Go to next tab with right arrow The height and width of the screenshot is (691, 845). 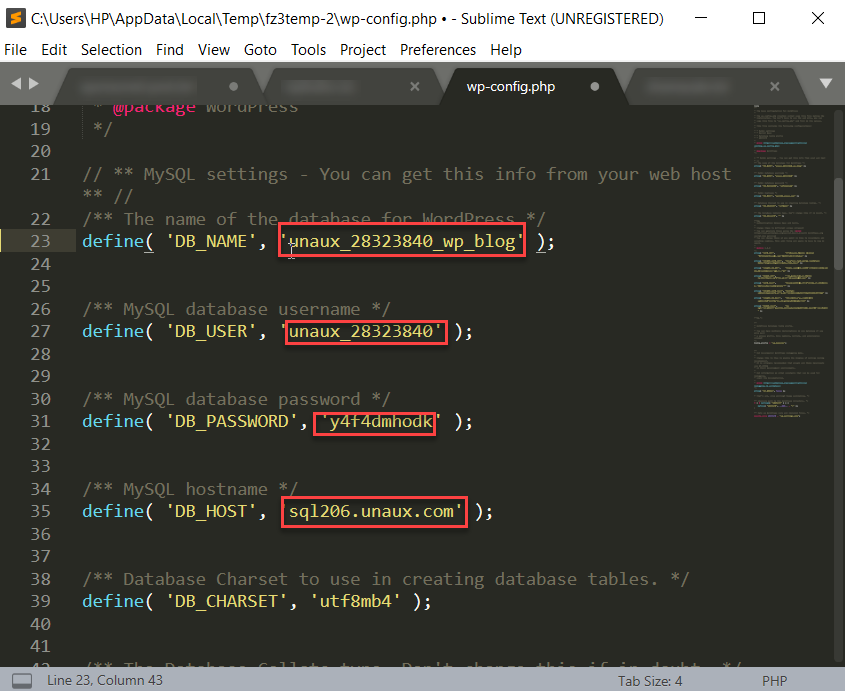pos(33,84)
